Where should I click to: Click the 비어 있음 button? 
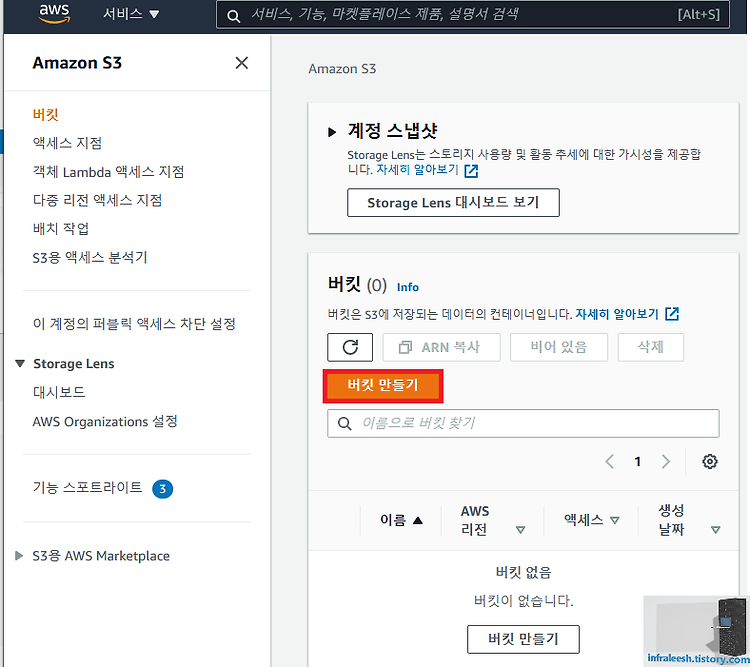(x=559, y=347)
